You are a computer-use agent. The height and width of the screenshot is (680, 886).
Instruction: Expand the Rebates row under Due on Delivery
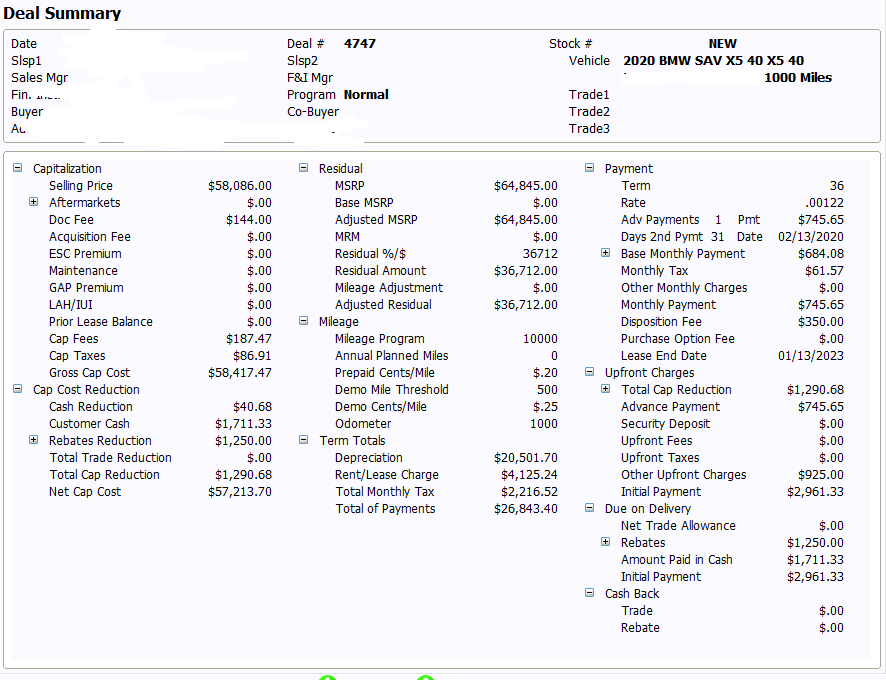pyautogui.click(x=605, y=542)
